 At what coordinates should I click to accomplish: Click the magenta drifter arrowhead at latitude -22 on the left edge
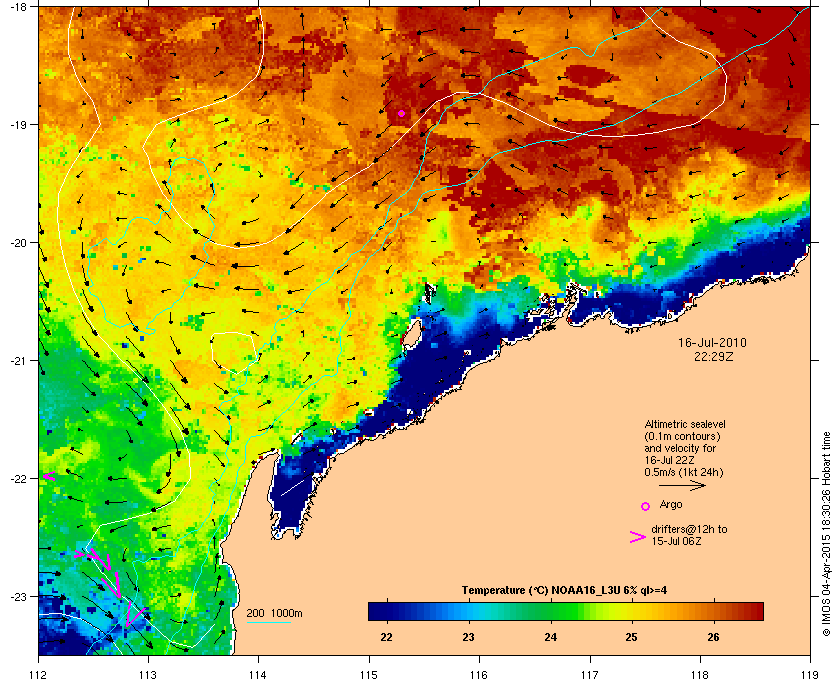pyautogui.click(x=49, y=475)
